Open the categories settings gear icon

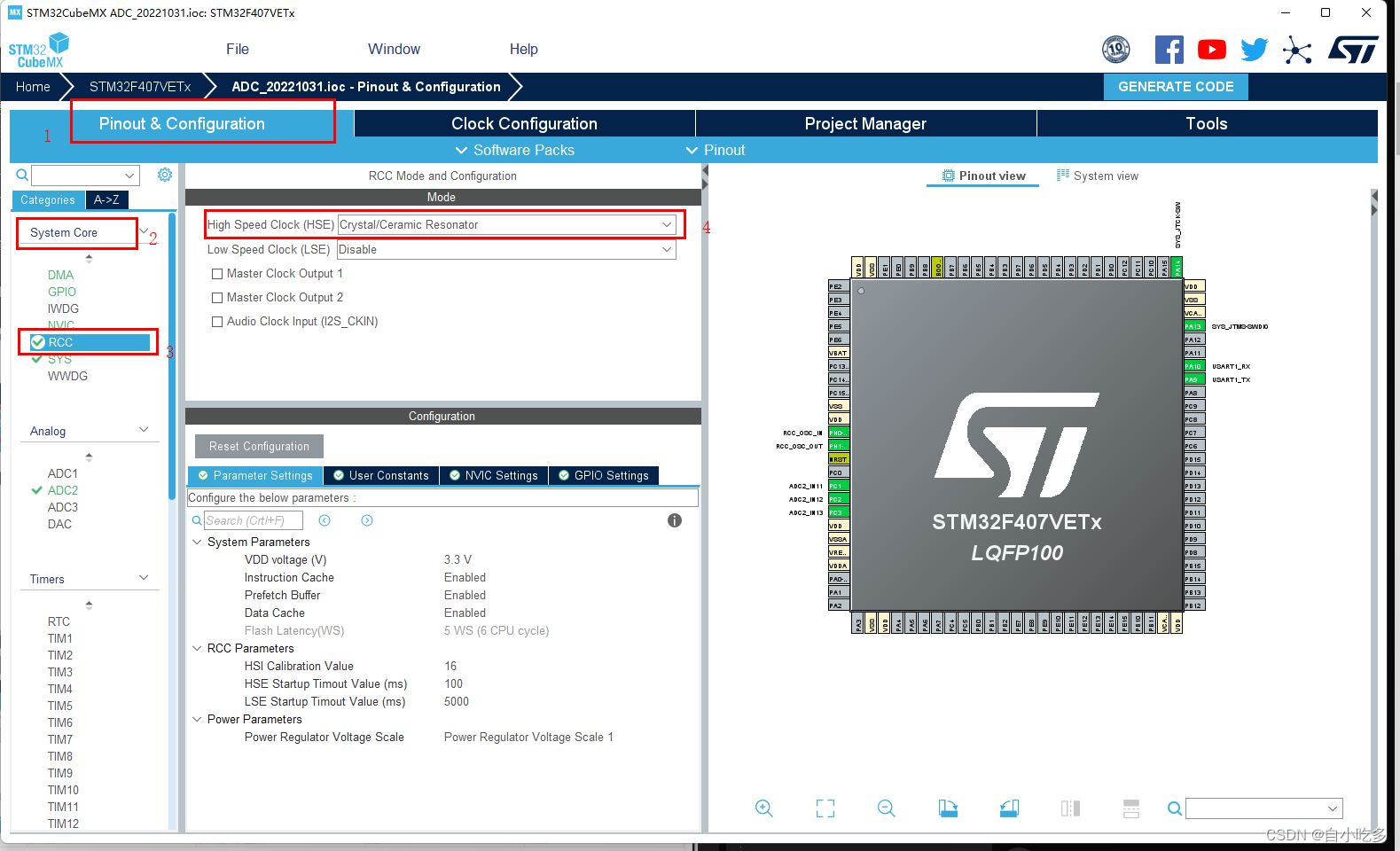(x=165, y=175)
